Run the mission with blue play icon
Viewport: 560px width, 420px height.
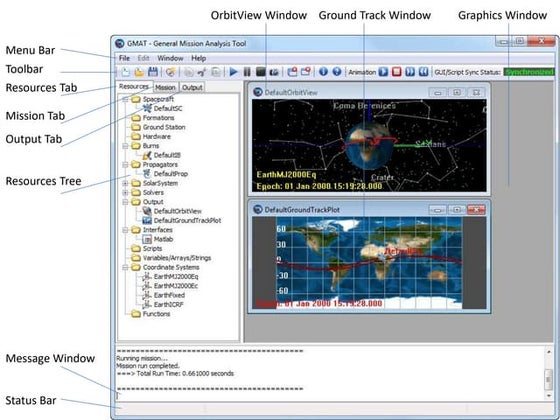[x=233, y=72]
